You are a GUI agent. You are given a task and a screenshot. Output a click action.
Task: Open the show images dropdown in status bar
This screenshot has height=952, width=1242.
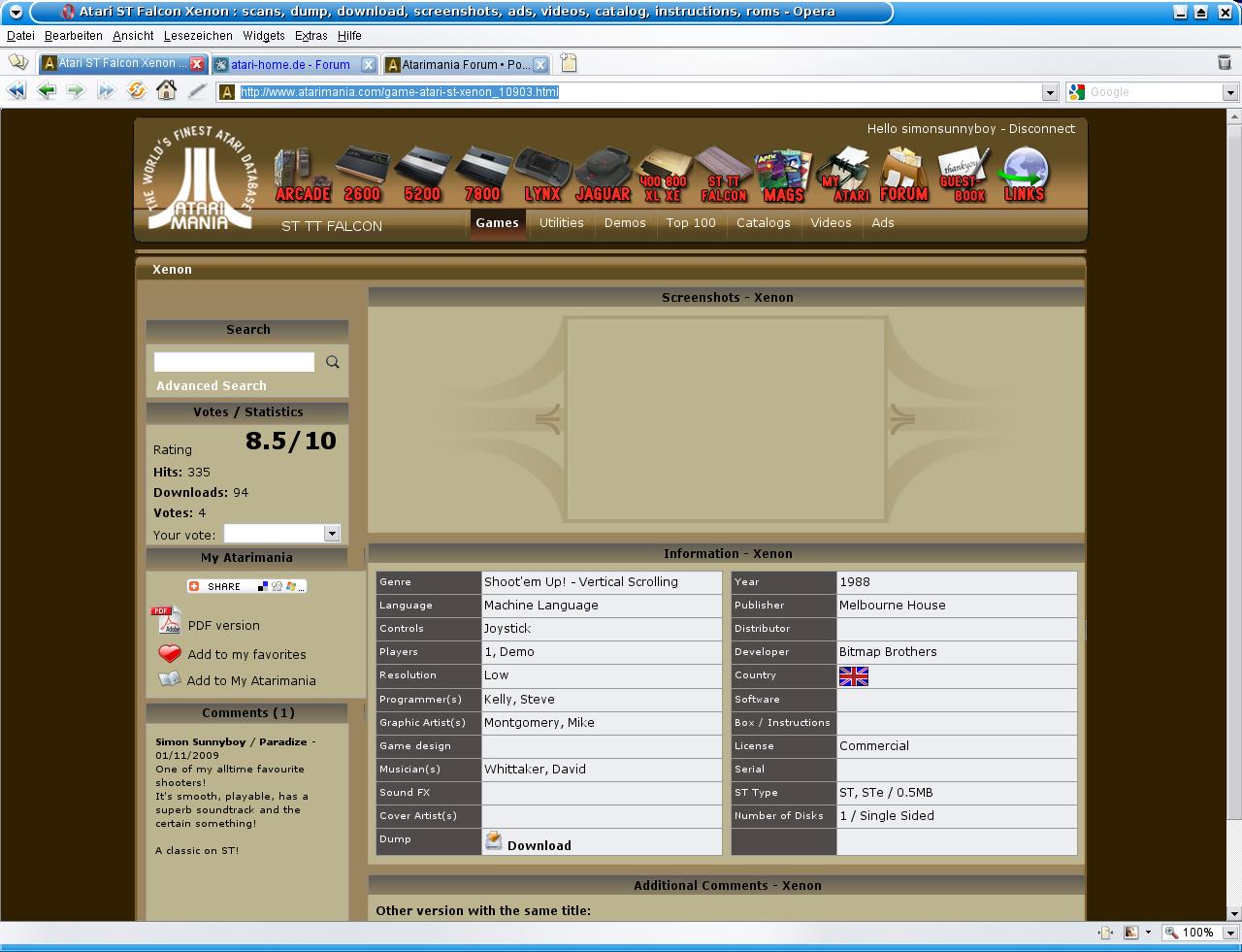click(x=1148, y=933)
